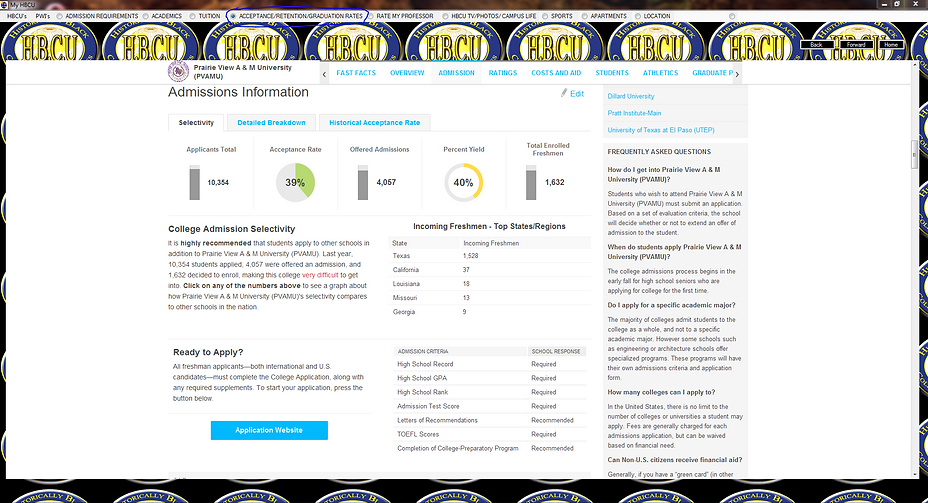Click the Admission Test Score criteria row
The height and width of the screenshot is (503, 928).
490,406
